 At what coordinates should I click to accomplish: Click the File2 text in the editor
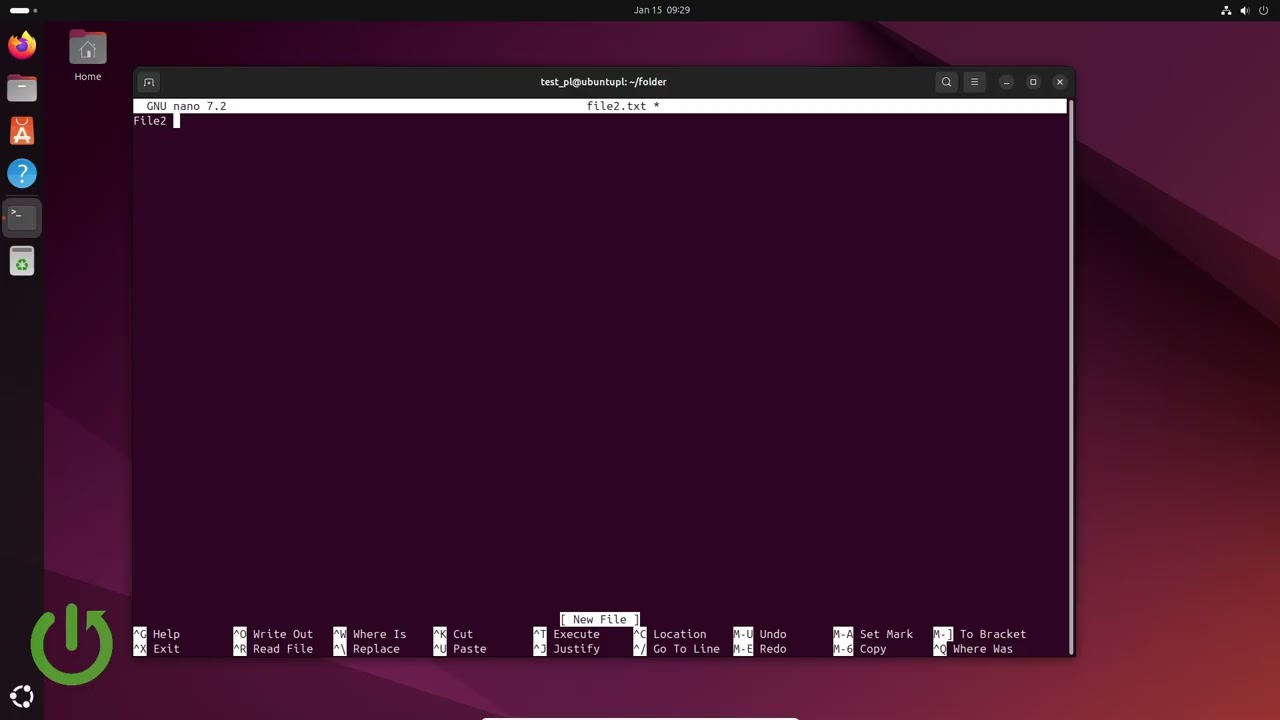click(x=150, y=121)
